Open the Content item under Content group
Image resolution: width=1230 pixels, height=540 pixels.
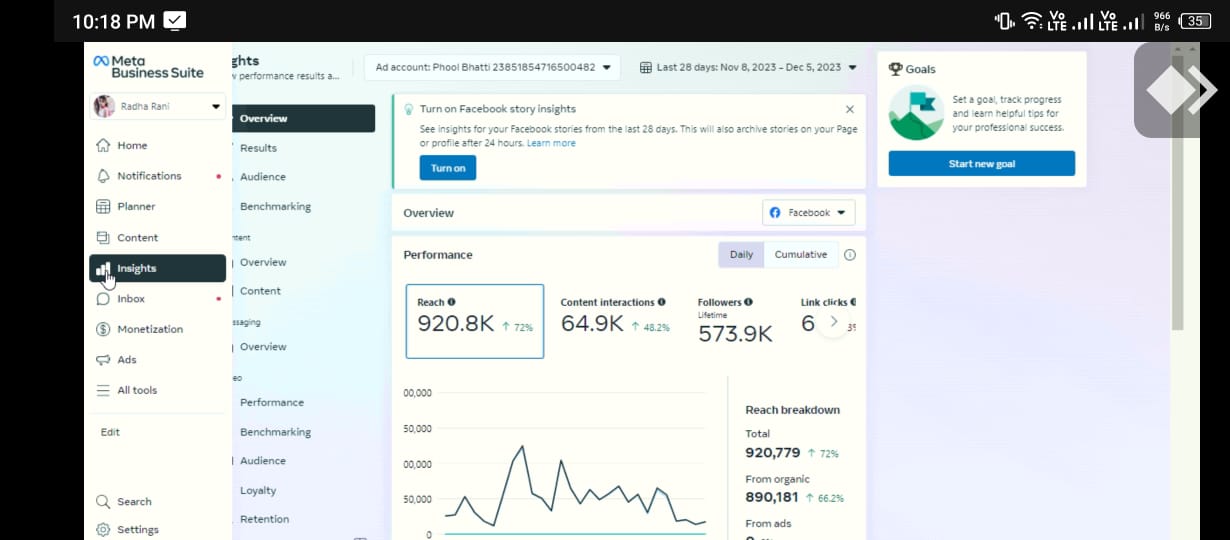pyautogui.click(x=260, y=291)
